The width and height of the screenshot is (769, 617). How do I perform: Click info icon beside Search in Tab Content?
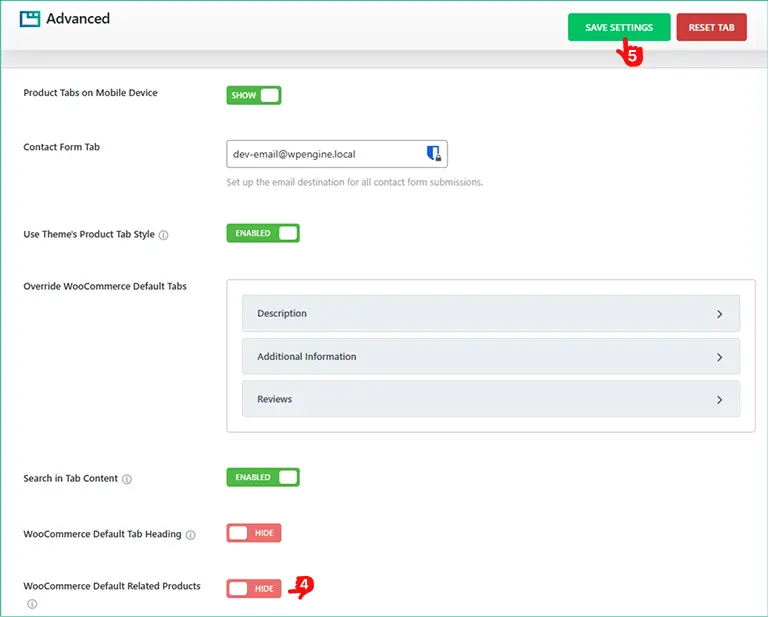(x=127, y=479)
